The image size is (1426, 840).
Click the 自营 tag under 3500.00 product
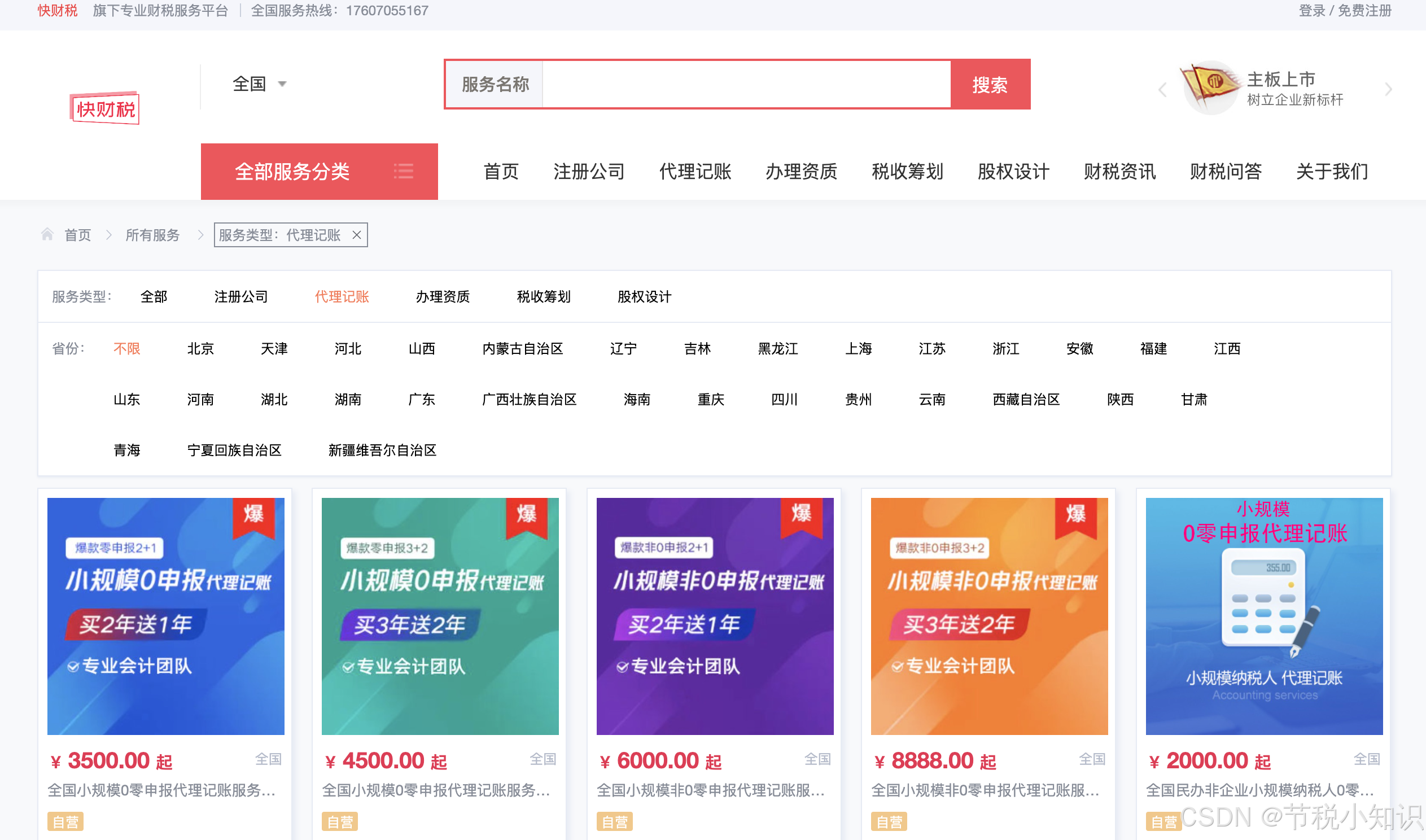[65, 821]
